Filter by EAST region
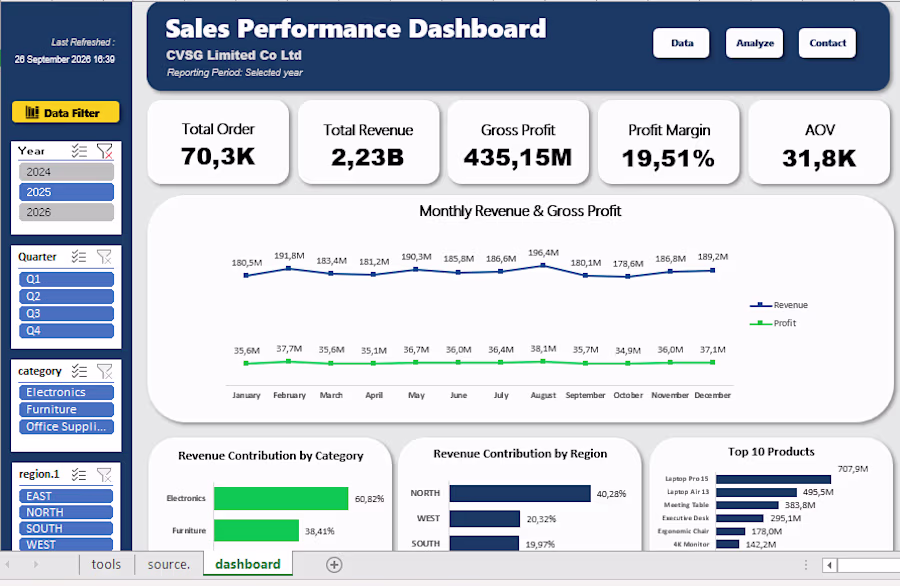 point(67,496)
